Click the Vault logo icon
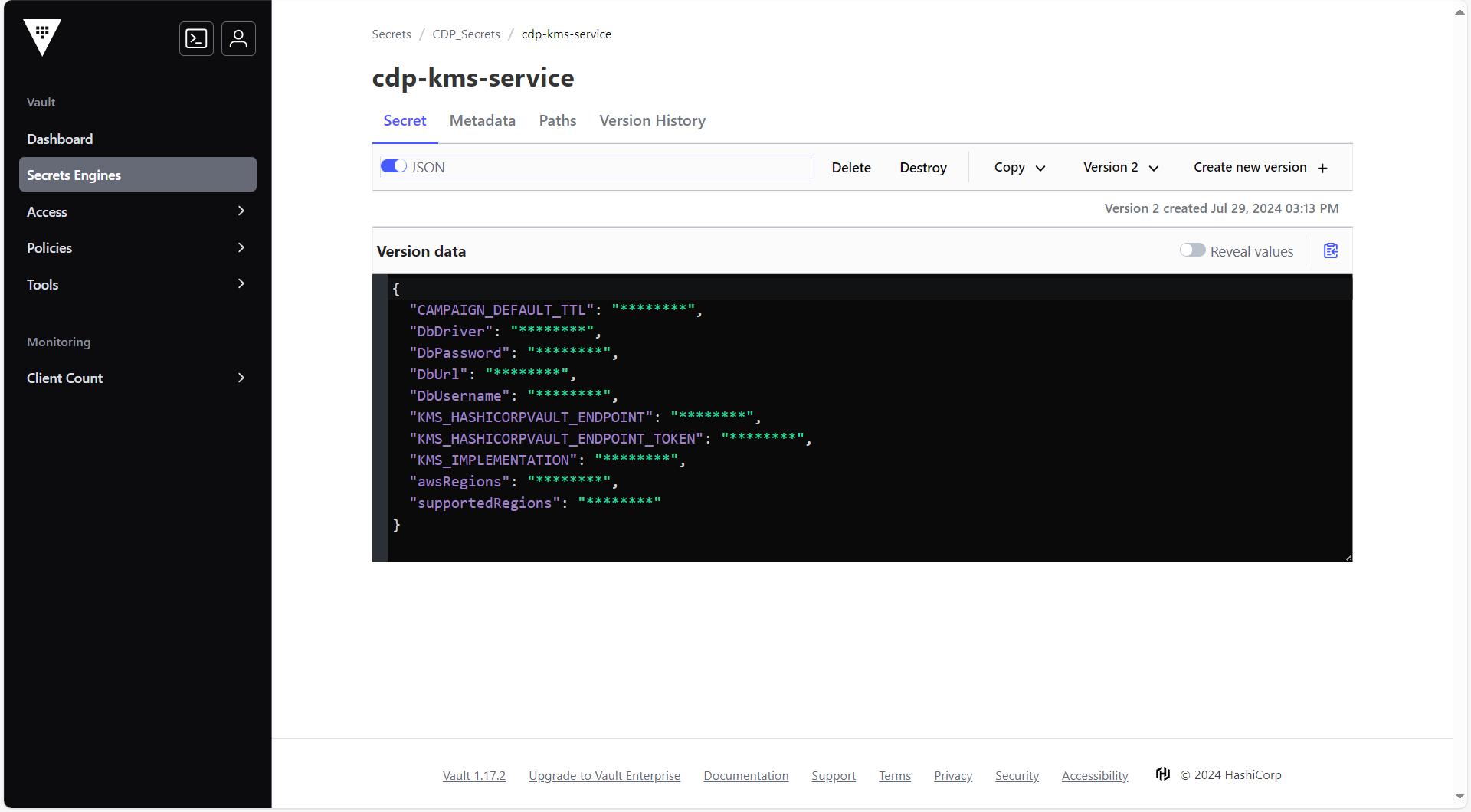This screenshot has width=1471, height=812. pyautogui.click(x=42, y=37)
